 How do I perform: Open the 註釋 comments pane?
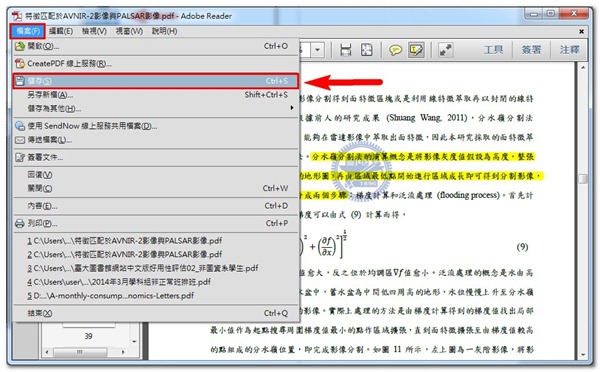point(569,50)
